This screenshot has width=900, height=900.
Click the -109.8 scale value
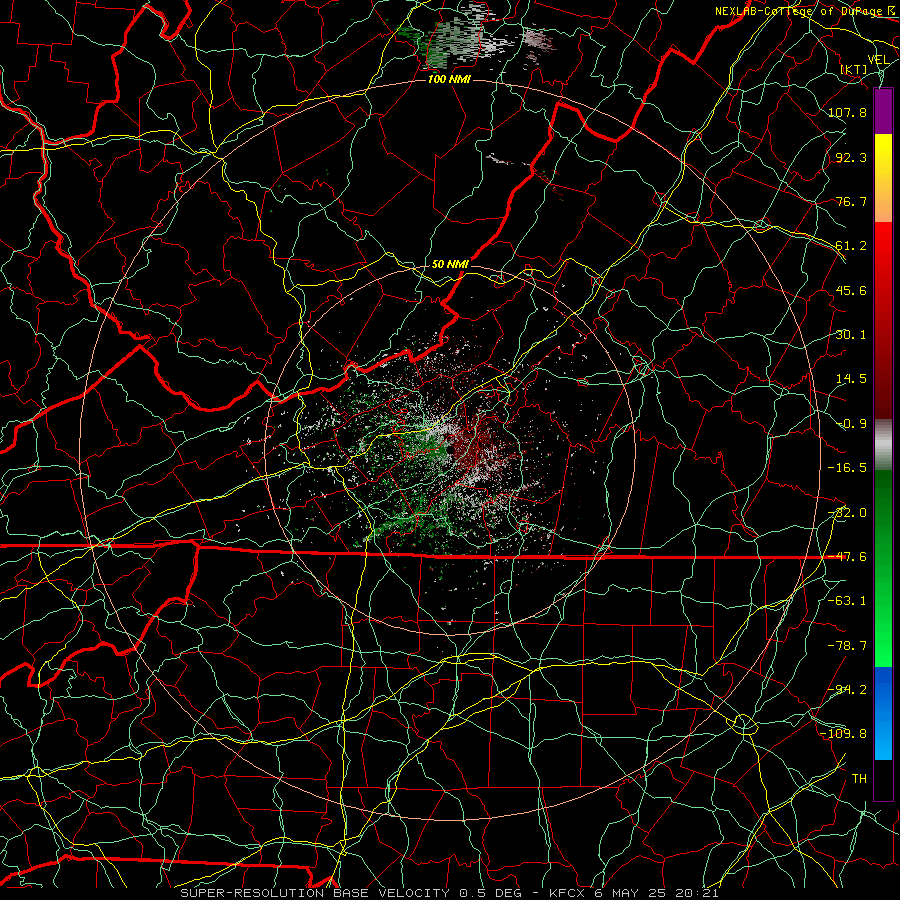(x=843, y=734)
